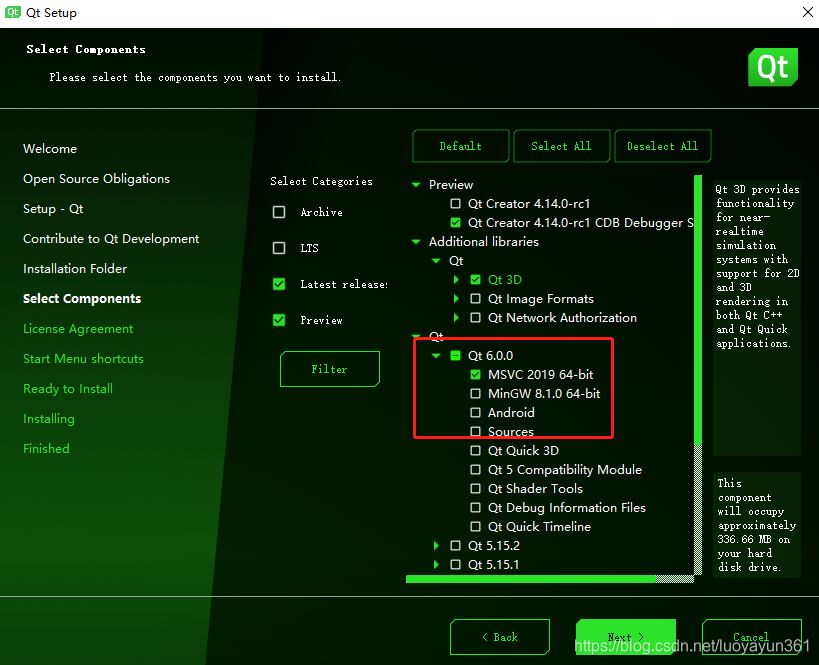This screenshot has height=665, width=819.
Task: Collapse the Preview tree node
Action: click(416, 184)
